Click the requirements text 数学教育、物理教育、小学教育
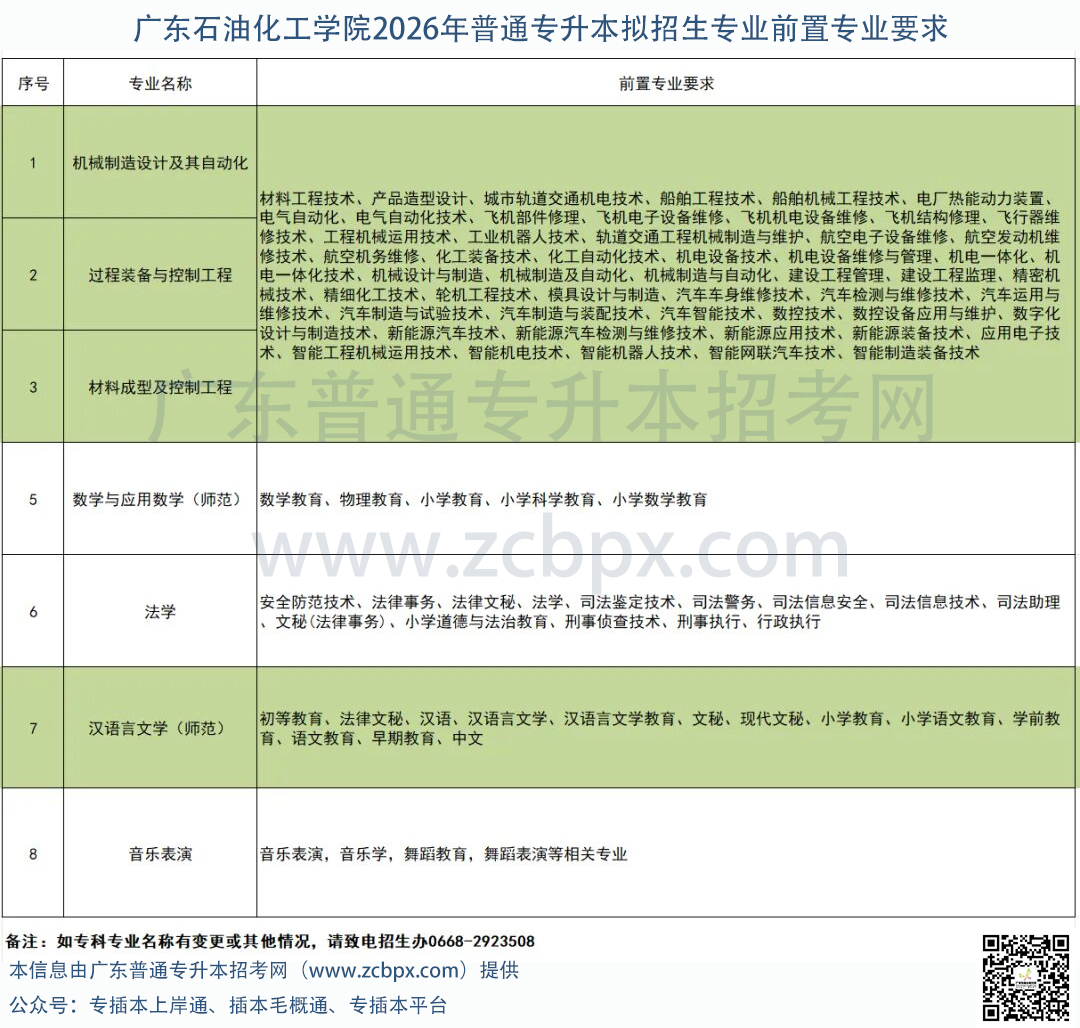 pos(484,499)
